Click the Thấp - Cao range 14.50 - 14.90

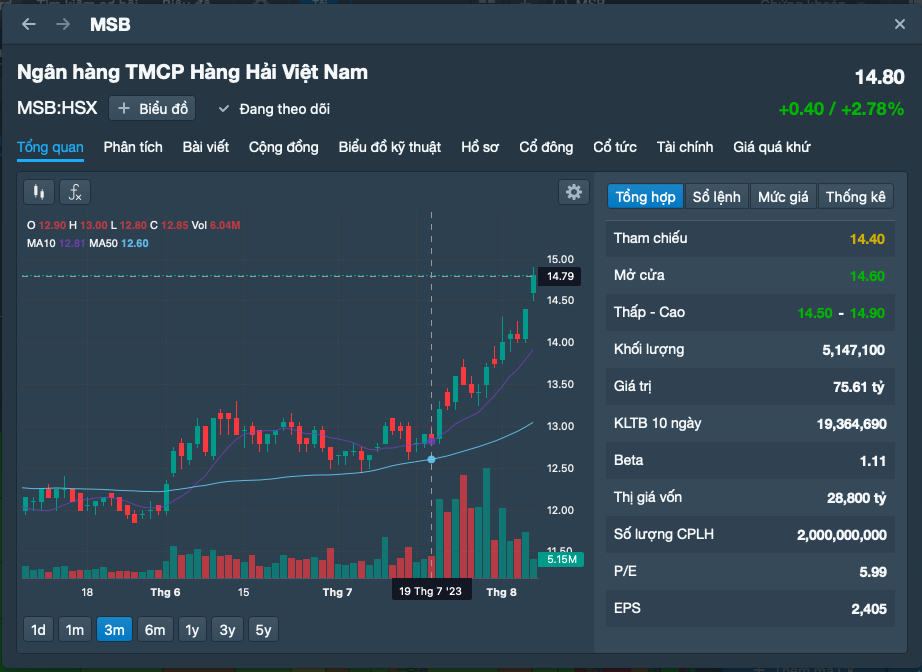click(841, 313)
